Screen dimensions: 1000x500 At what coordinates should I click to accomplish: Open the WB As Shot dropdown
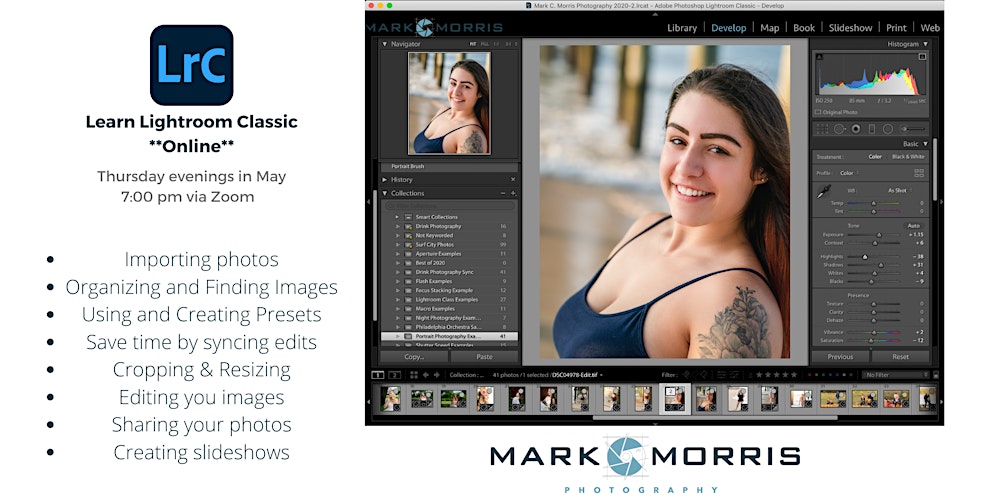pyautogui.click(x=898, y=190)
